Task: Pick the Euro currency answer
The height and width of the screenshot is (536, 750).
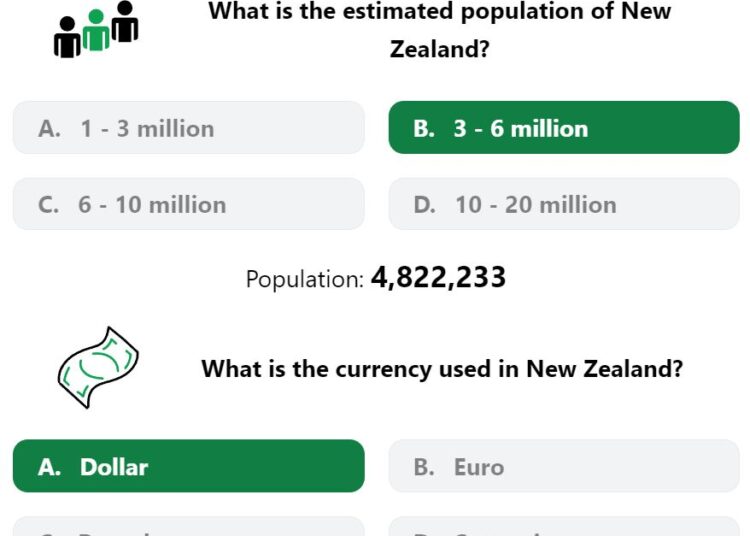Action: 564,466
